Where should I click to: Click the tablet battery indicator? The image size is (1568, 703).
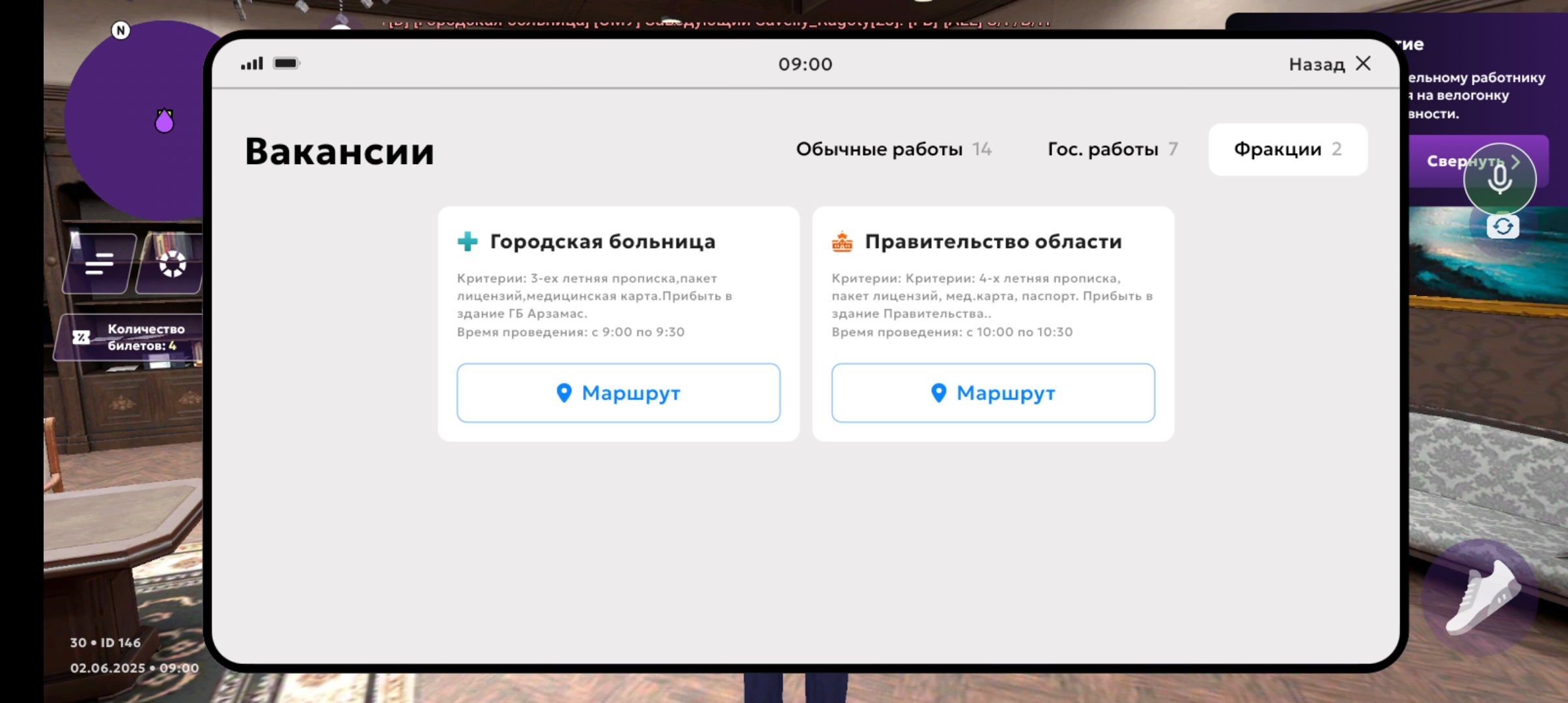click(286, 64)
